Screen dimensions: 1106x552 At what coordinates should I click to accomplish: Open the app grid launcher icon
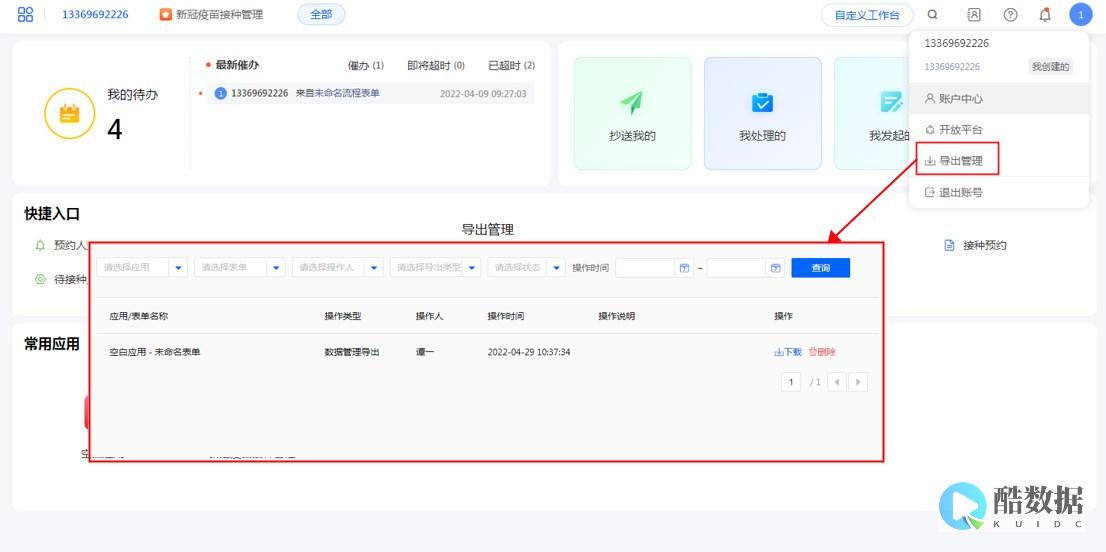coord(25,14)
